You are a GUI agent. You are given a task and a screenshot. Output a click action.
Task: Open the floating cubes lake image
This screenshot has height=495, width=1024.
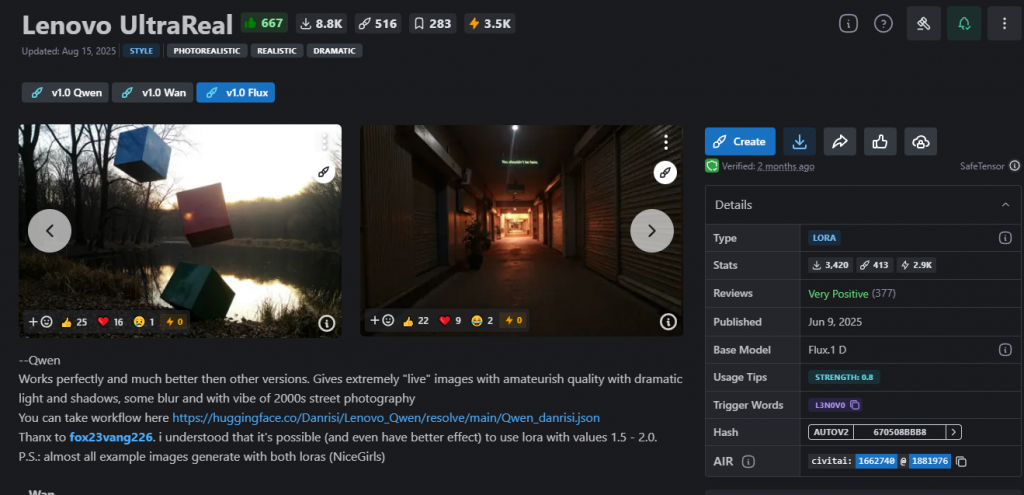point(180,231)
